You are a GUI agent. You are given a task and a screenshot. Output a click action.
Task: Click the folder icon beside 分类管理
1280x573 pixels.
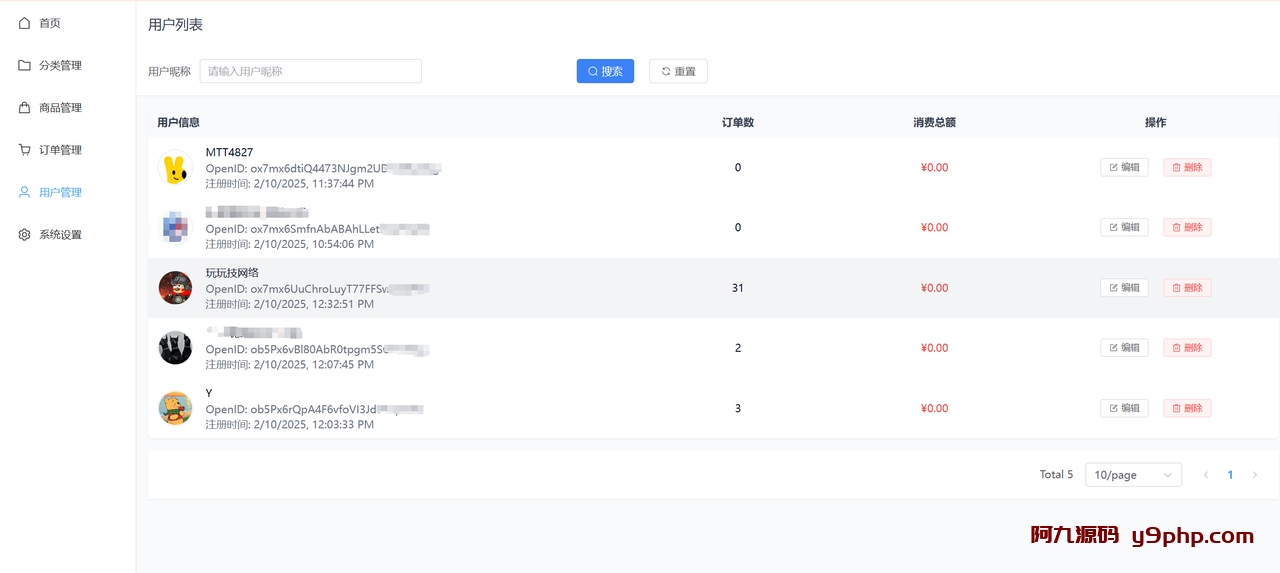pos(25,65)
